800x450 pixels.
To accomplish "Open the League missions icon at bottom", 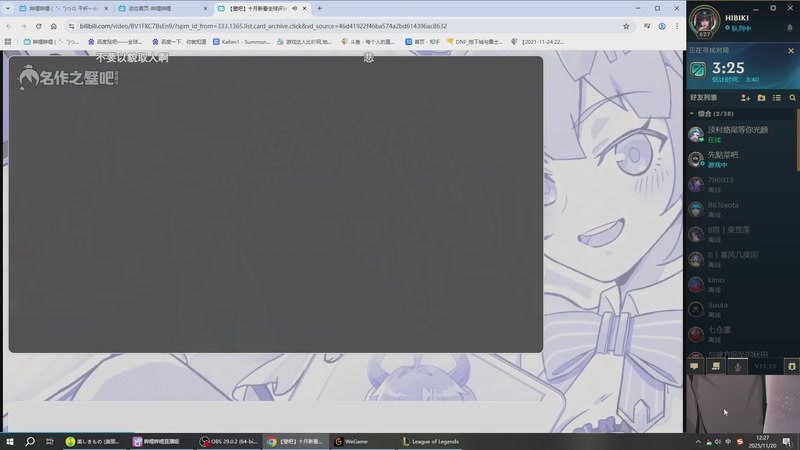I will (x=716, y=366).
